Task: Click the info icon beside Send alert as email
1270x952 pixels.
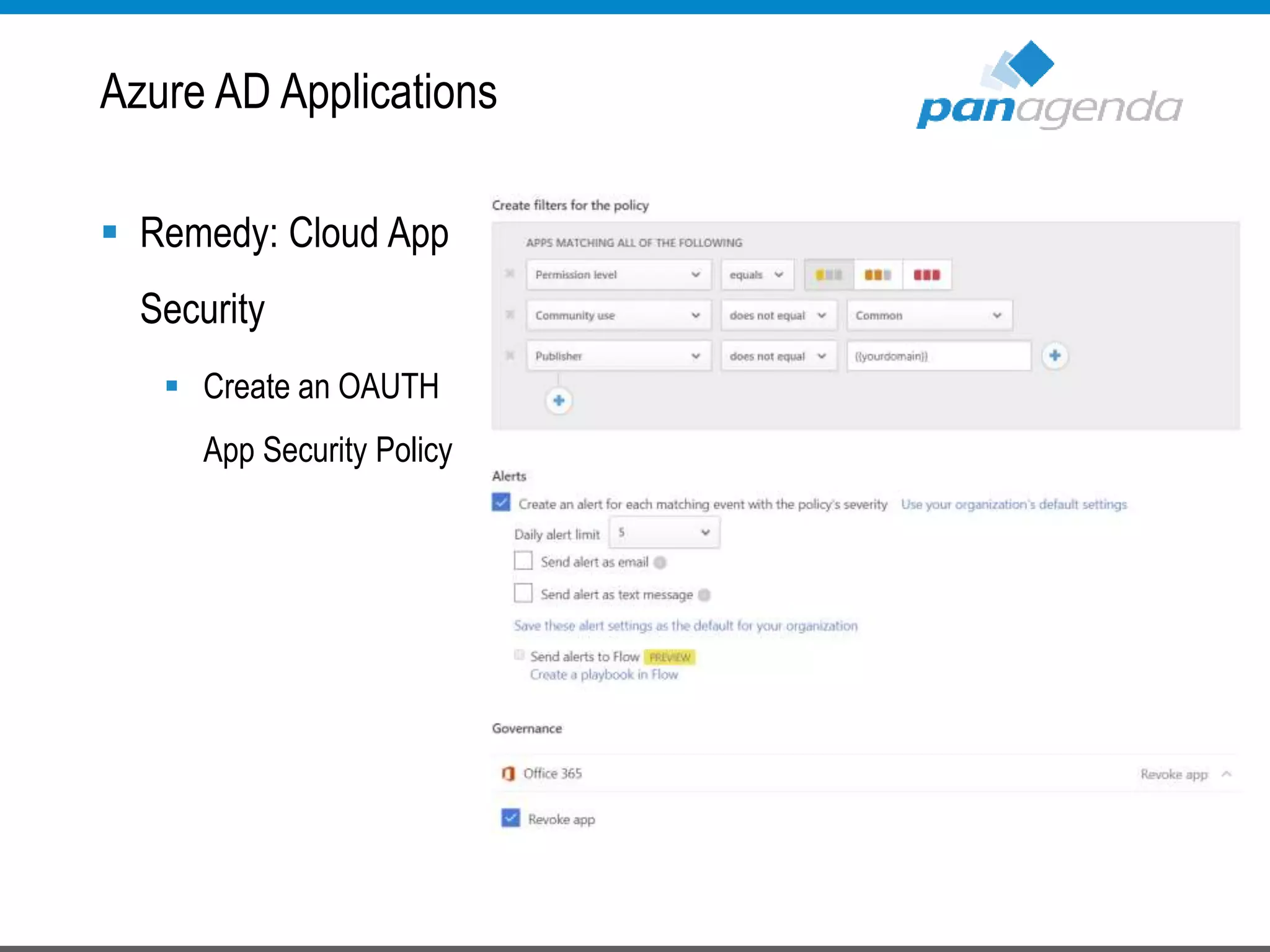Action: pos(660,562)
